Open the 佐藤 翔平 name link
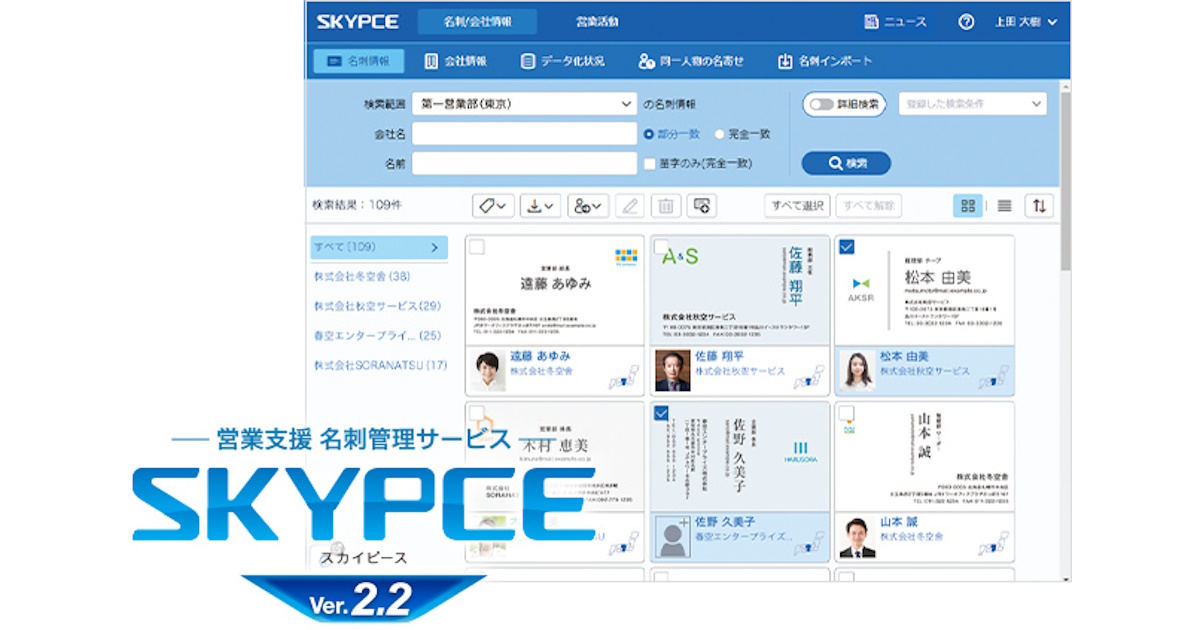The height and width of the screenshot is (630, 1200). click(x=720, y=356)
